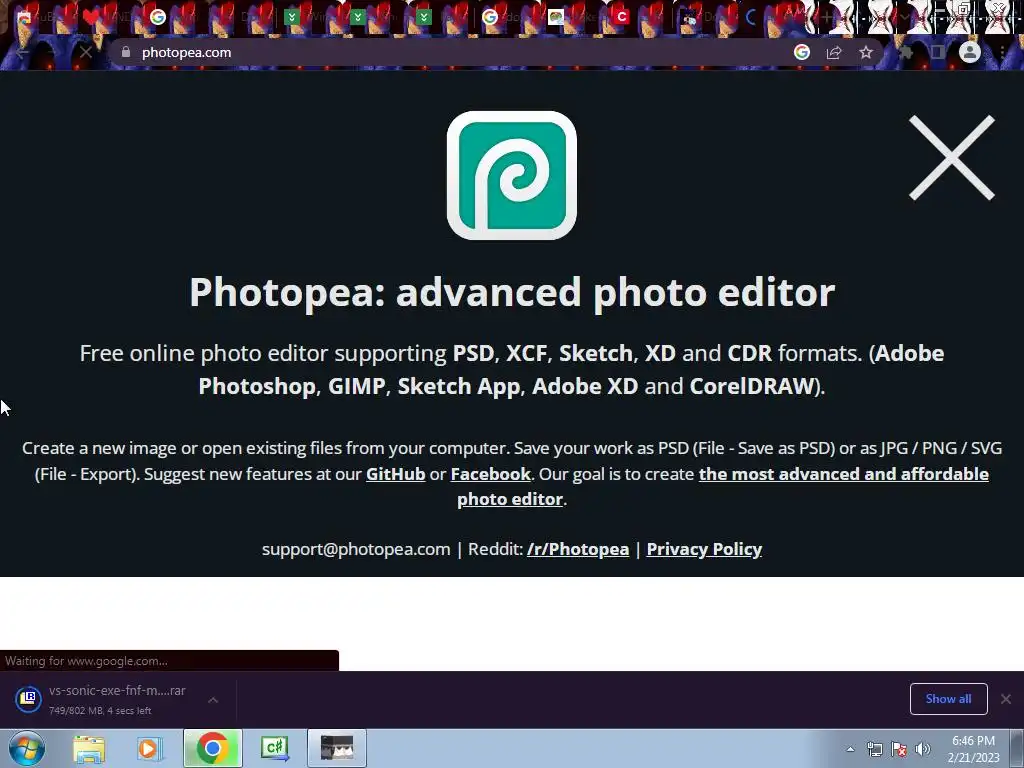Open the GitHub link
This screenshot has height=768, width=1024.
pyautogui.click(x=395, y=473)
